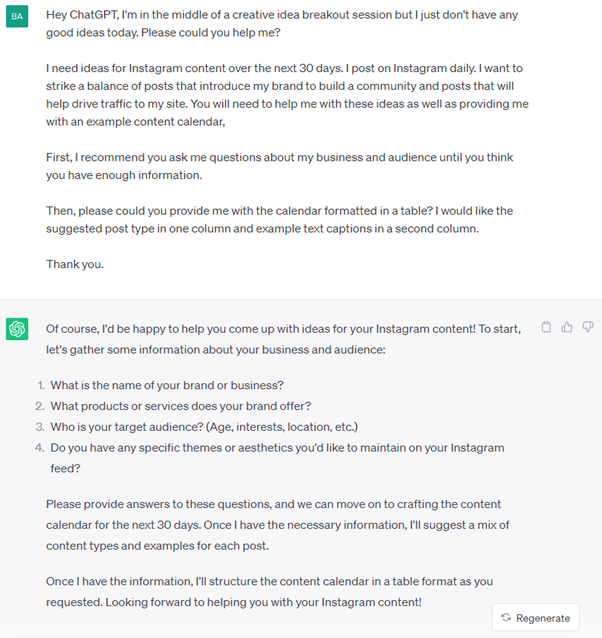This screenshot has width=602, height=638.
Task: Click the 'Once I have the information' paragraph
Action: click(x=269, y=592)
